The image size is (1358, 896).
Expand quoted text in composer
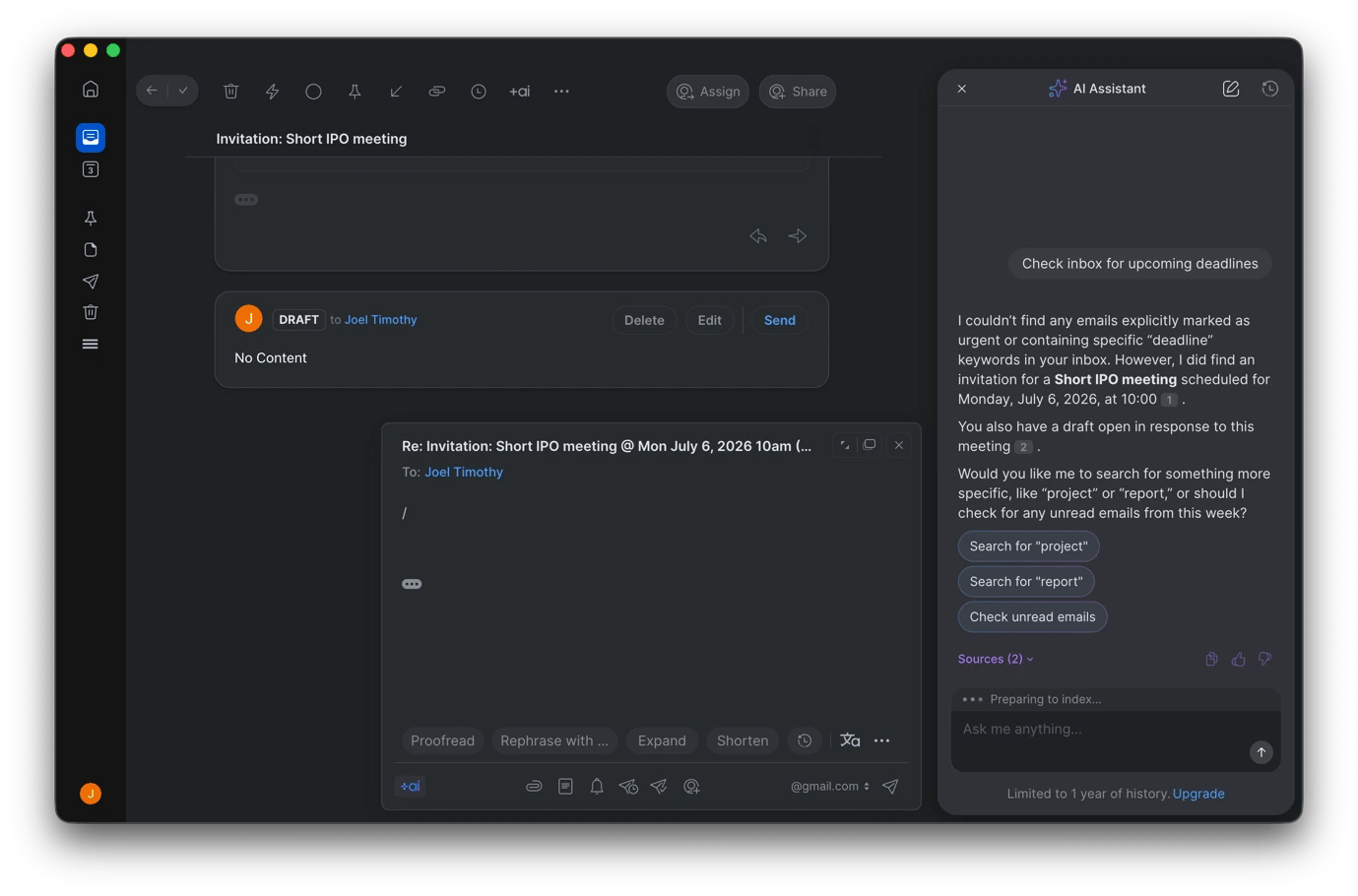(x=412, y=585)
